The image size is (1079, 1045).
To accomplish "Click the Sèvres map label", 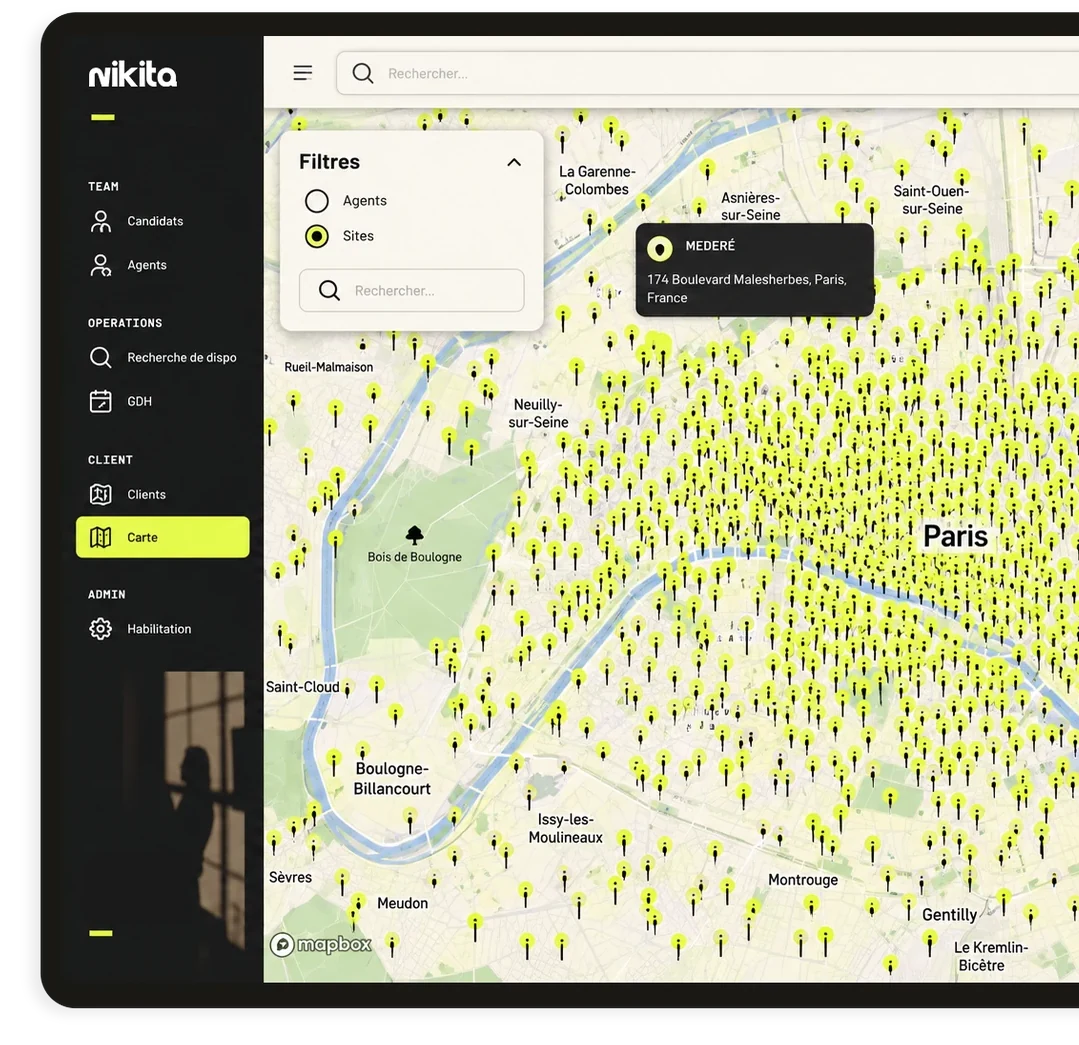I will 290,877.
